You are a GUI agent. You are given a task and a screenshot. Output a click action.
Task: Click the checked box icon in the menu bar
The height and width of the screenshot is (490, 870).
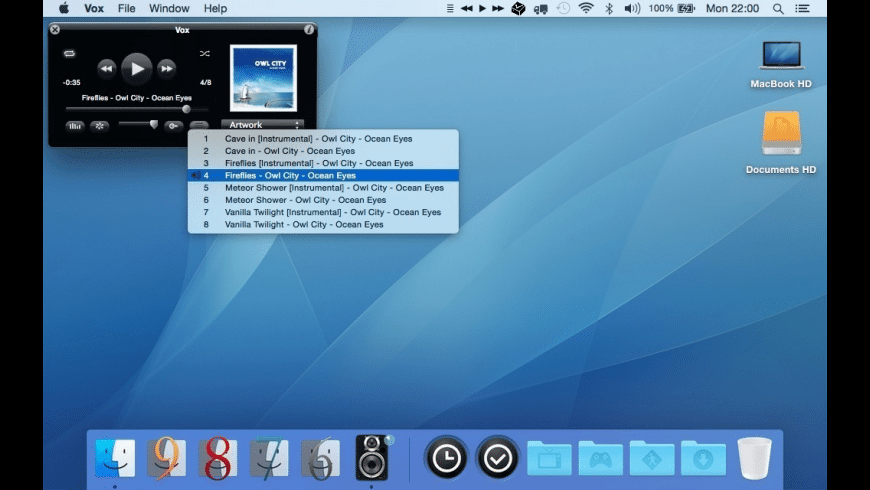click(x=518, y=8)
